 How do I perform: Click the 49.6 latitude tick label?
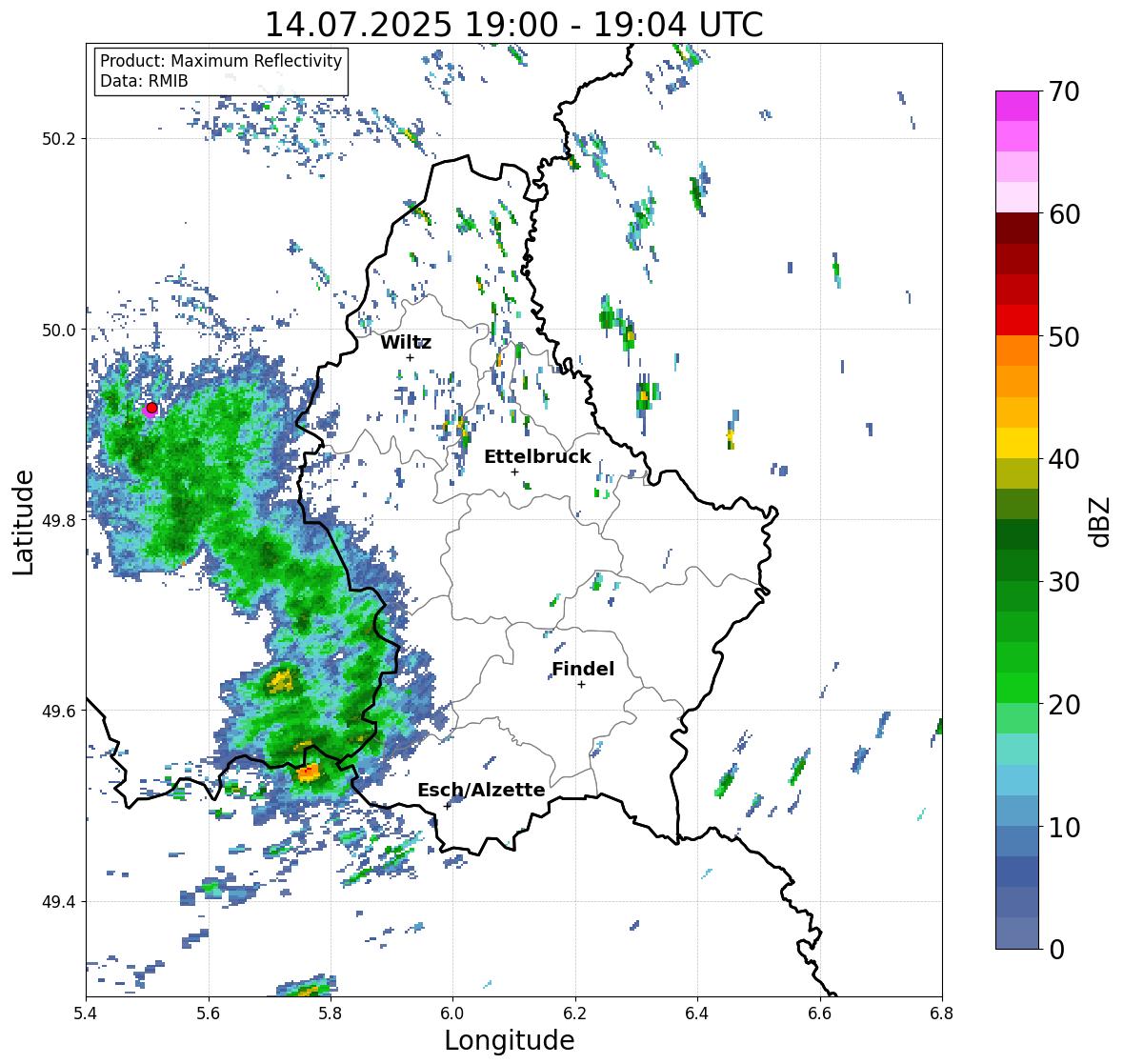(x=59, y=711)
